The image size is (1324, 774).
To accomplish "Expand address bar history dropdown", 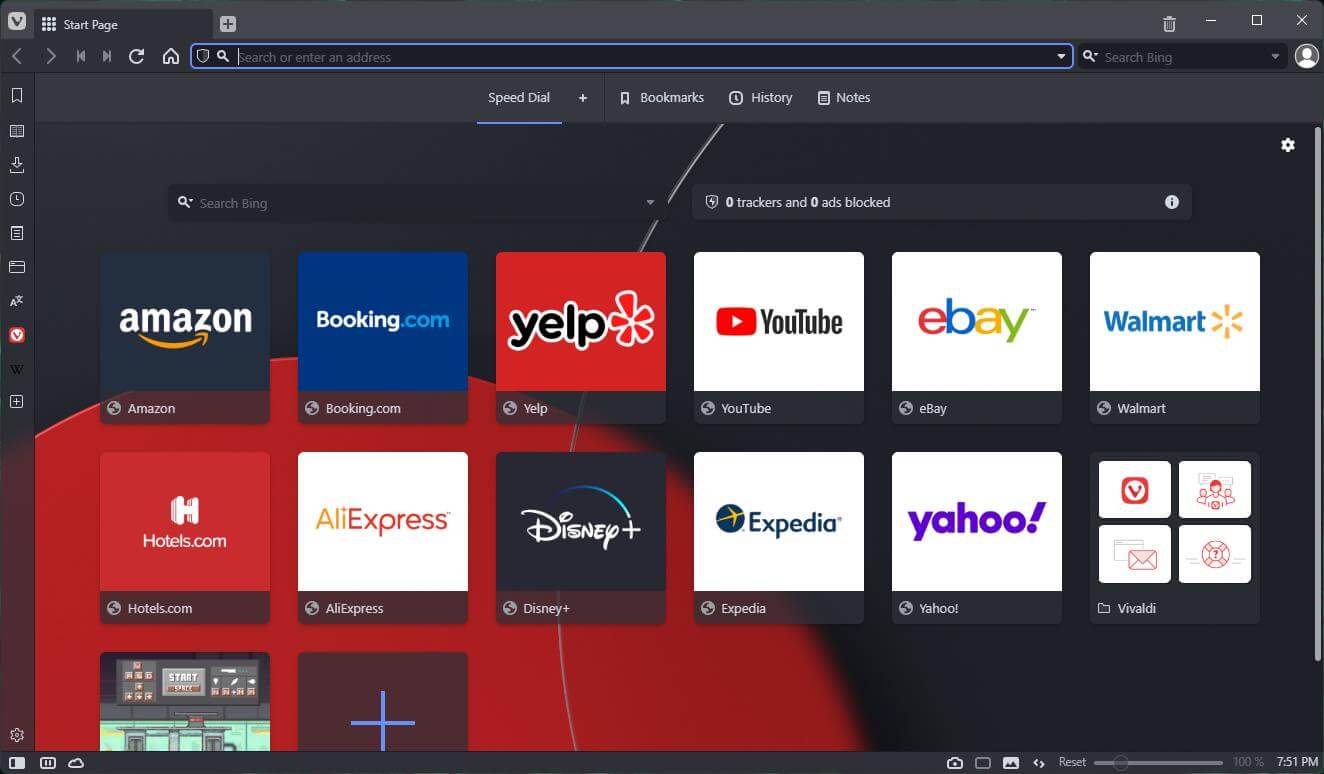I will [x=1061, y=57].
